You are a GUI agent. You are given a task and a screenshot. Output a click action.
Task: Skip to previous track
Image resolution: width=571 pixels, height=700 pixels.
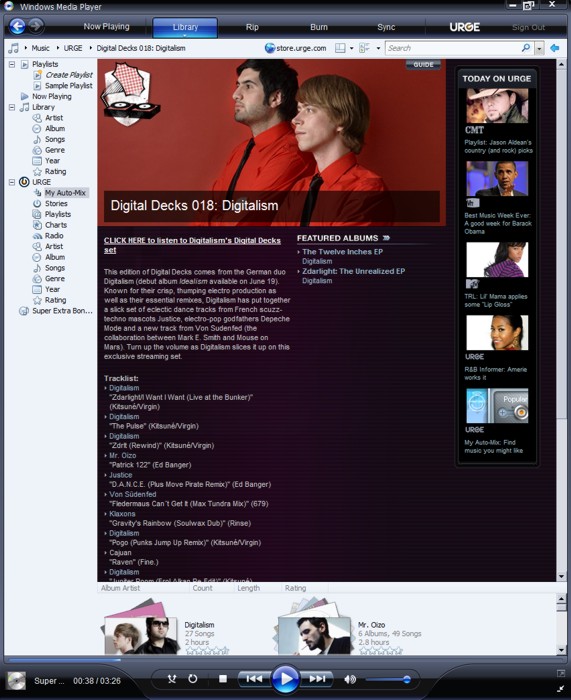click(x=254, y=679)
